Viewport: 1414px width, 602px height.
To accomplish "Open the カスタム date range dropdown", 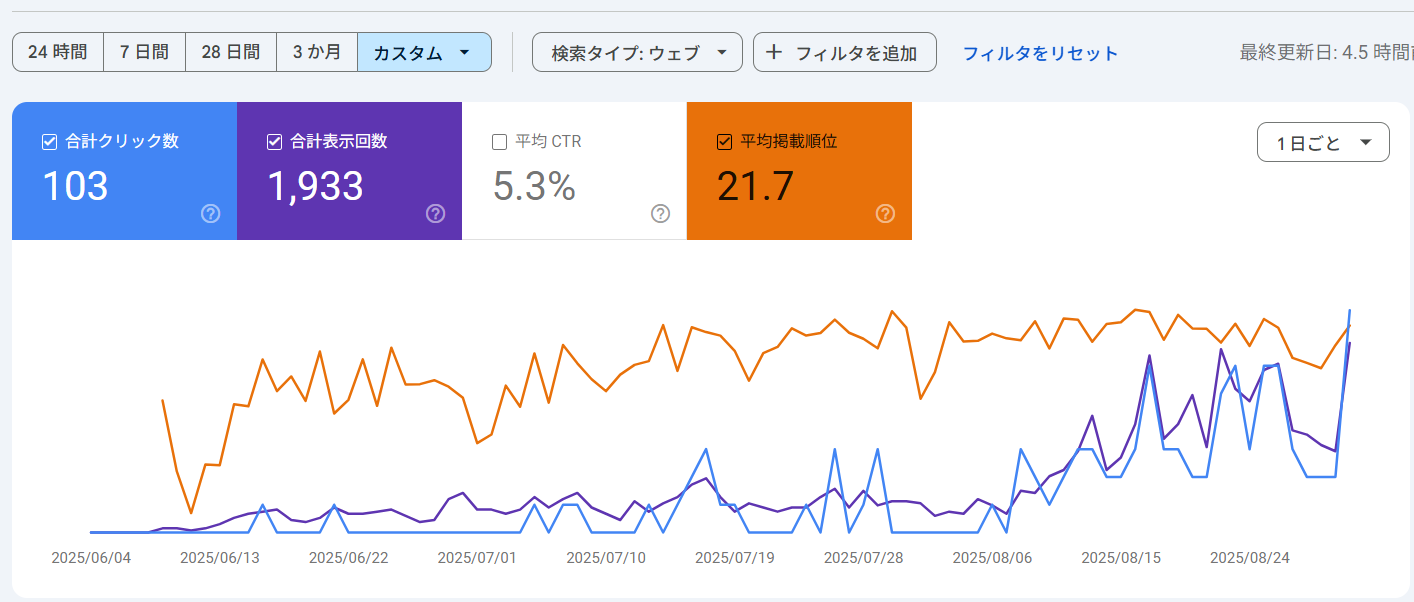I will coord(424,53).
